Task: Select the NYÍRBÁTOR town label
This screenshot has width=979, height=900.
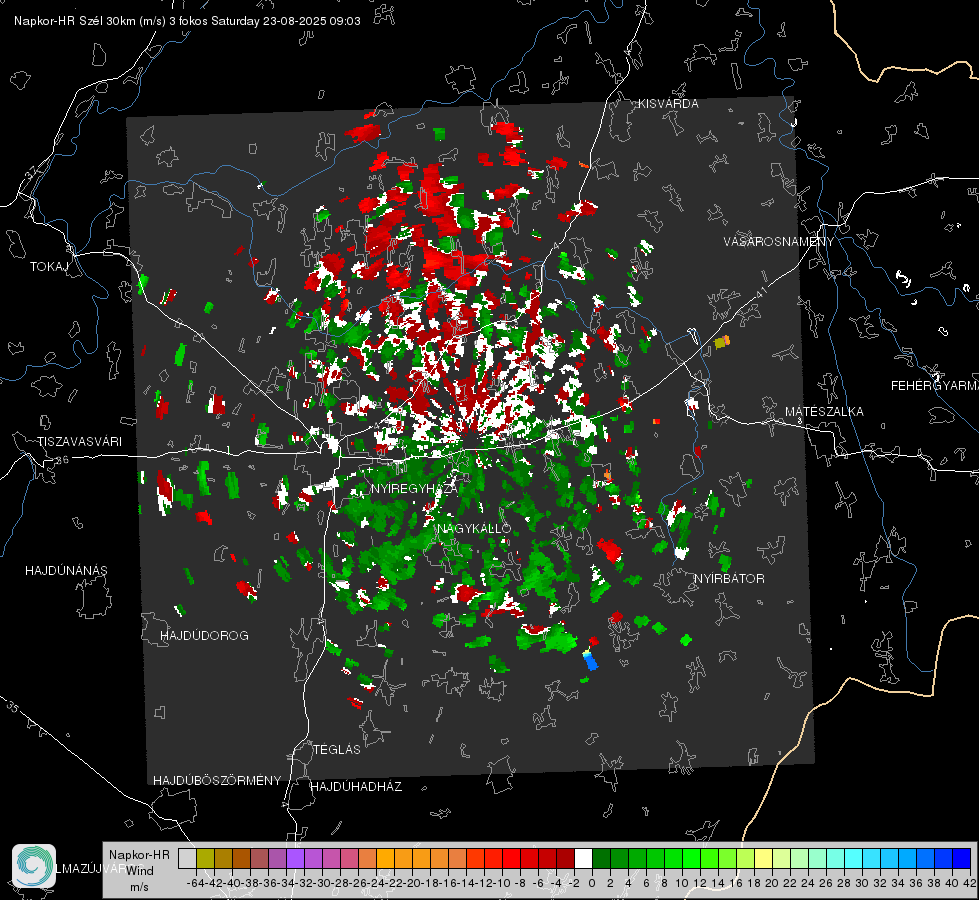Action: point(729,579)
